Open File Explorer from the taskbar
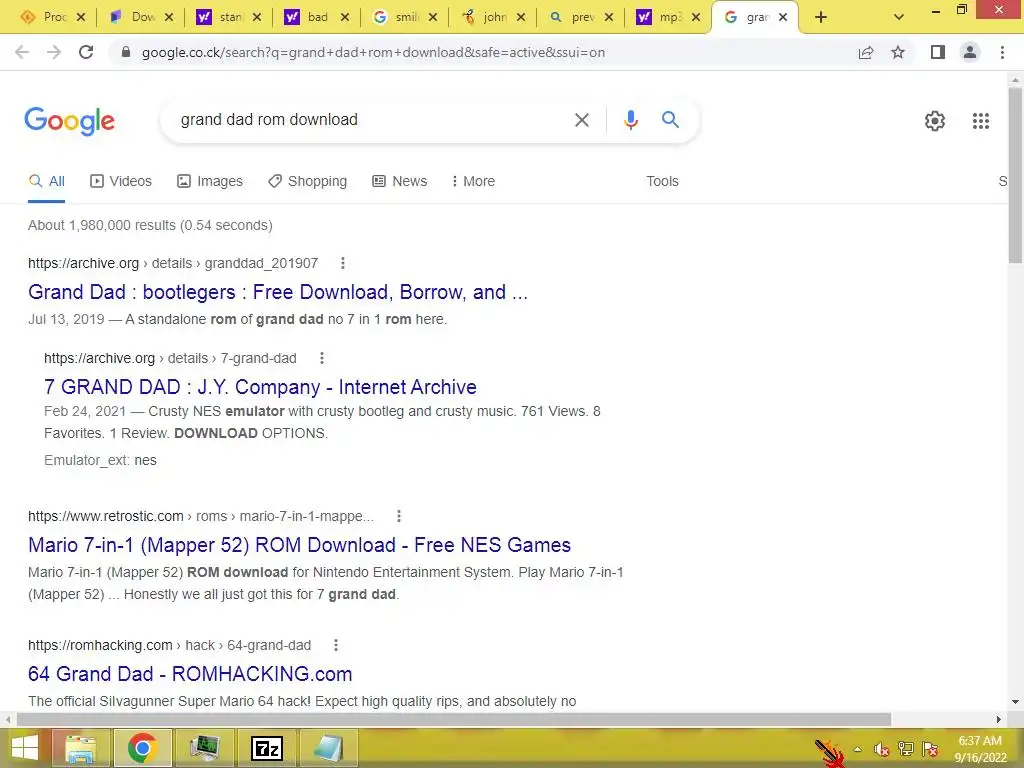Screen dimensions: 1024x768 [x=80, y=748]
